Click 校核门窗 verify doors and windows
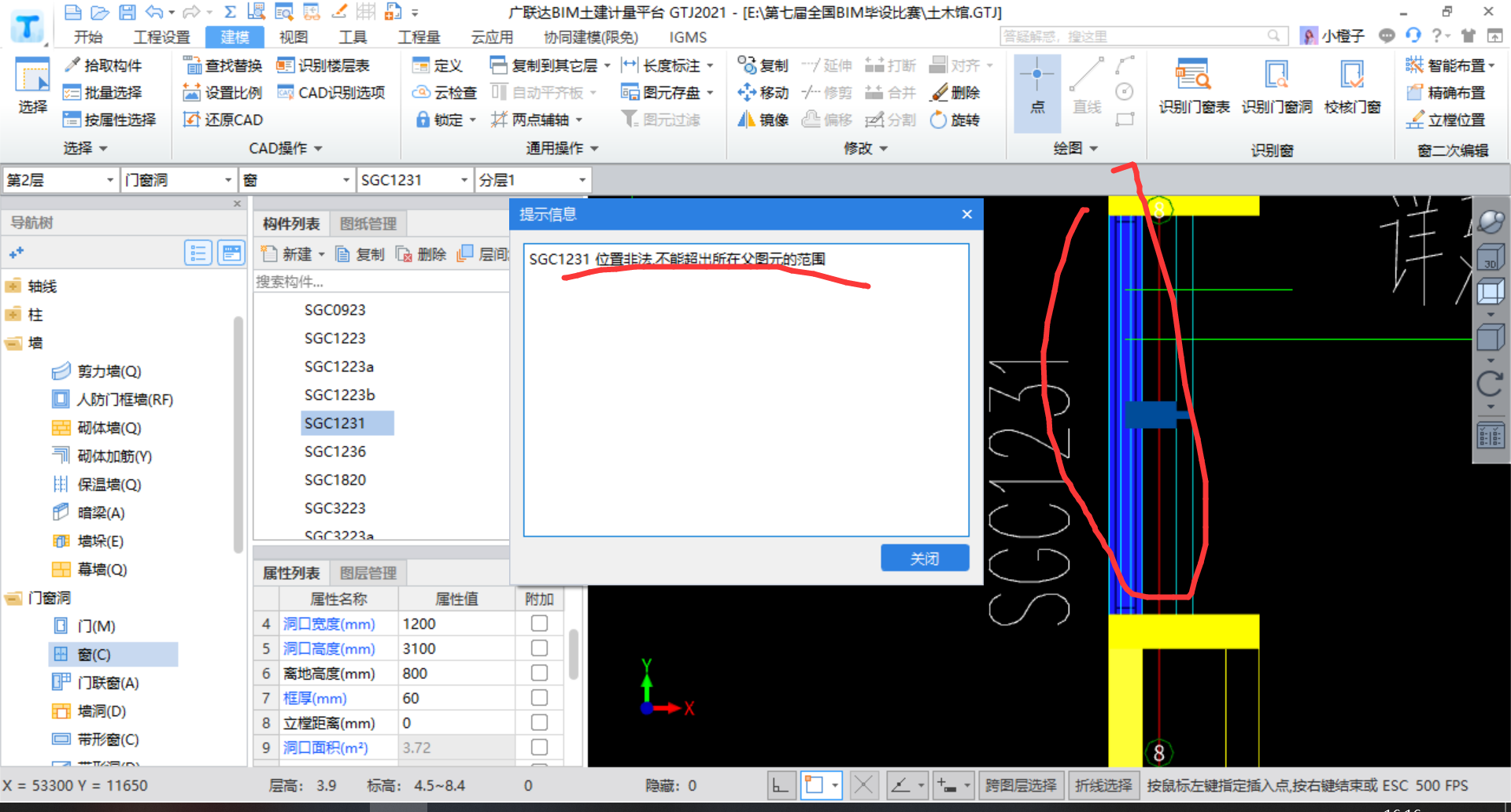1511x812 pixels. [x=1353, y=87]
